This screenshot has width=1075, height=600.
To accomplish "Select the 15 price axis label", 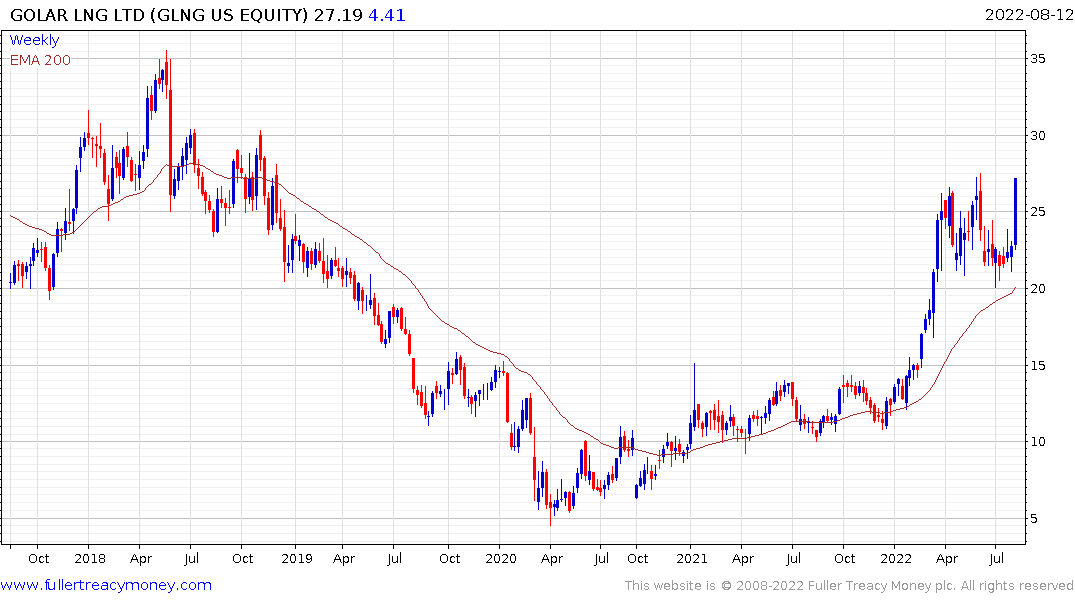I will click(1037, 365).
